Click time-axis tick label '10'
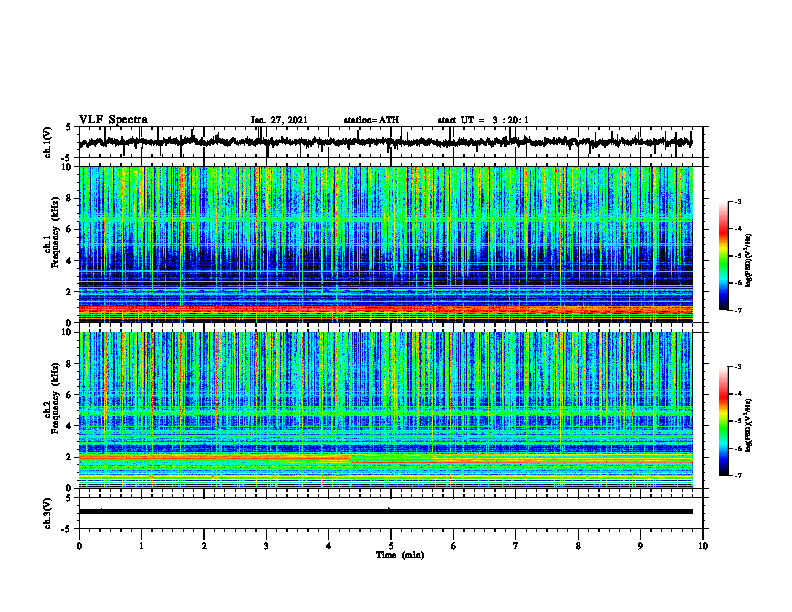The height and width of the screenshot is (612, 792). pyautogui.click(x=703, y=546)
